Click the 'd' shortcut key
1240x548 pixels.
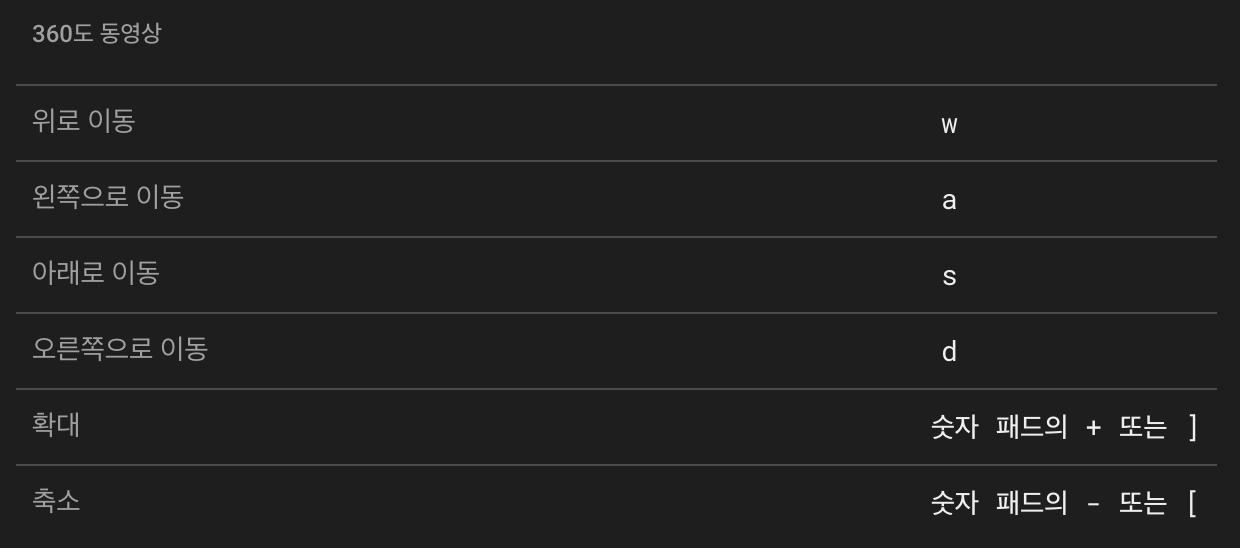[949, 352]
